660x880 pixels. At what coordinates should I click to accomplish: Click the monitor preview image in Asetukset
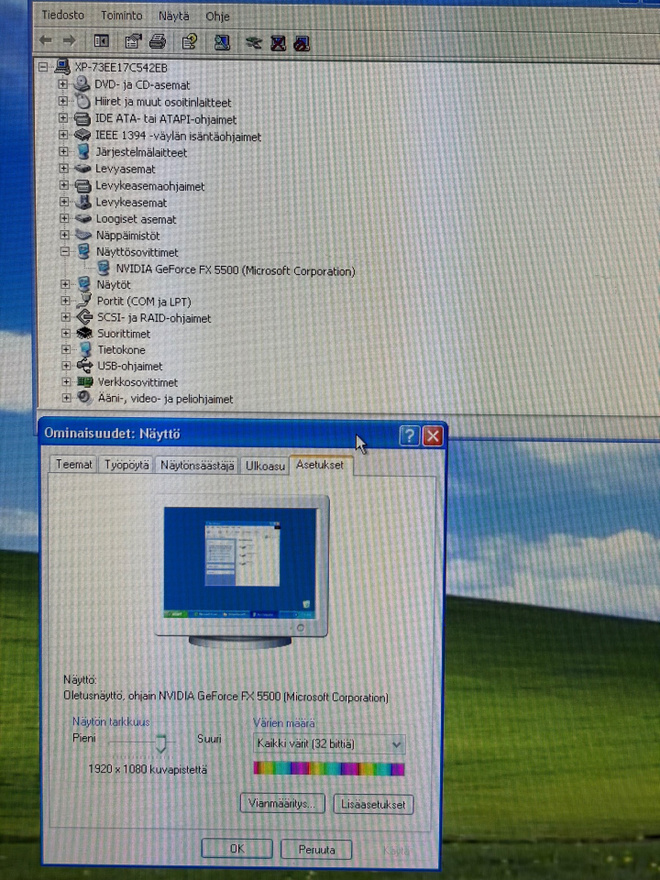(x=241, y=571)
